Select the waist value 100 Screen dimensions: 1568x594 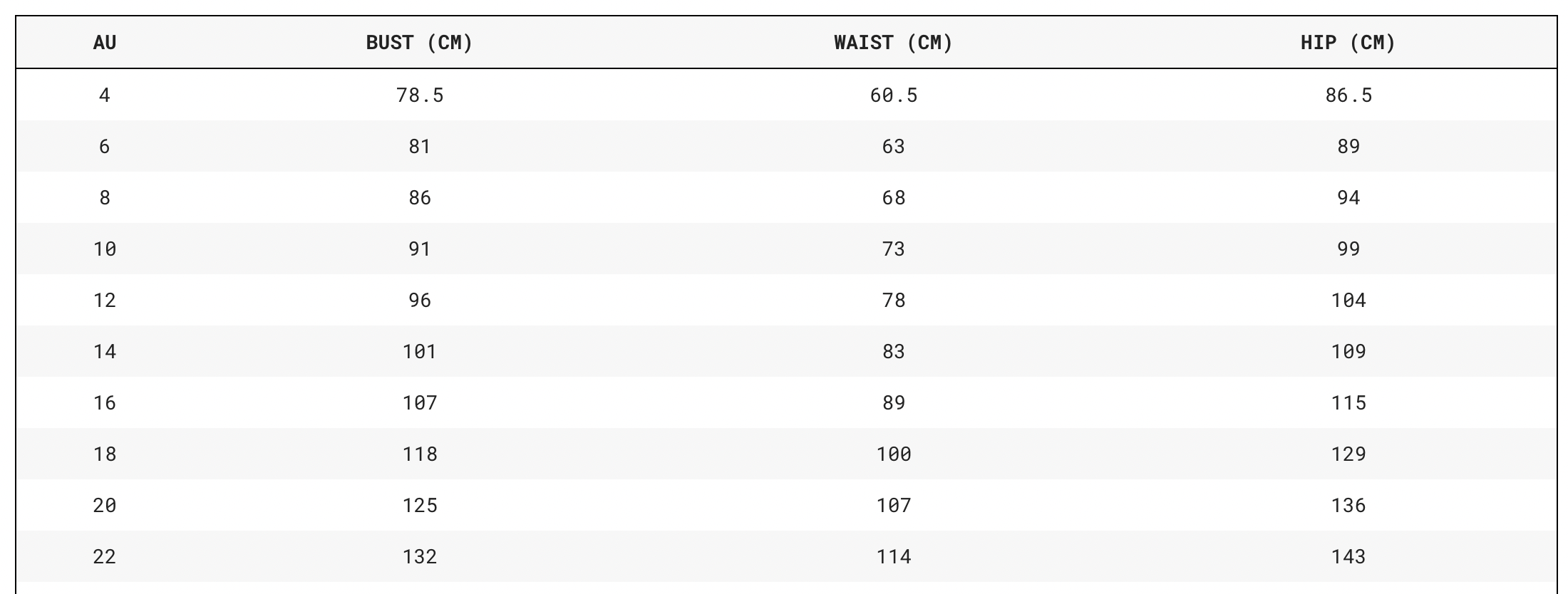coord(893,454)
